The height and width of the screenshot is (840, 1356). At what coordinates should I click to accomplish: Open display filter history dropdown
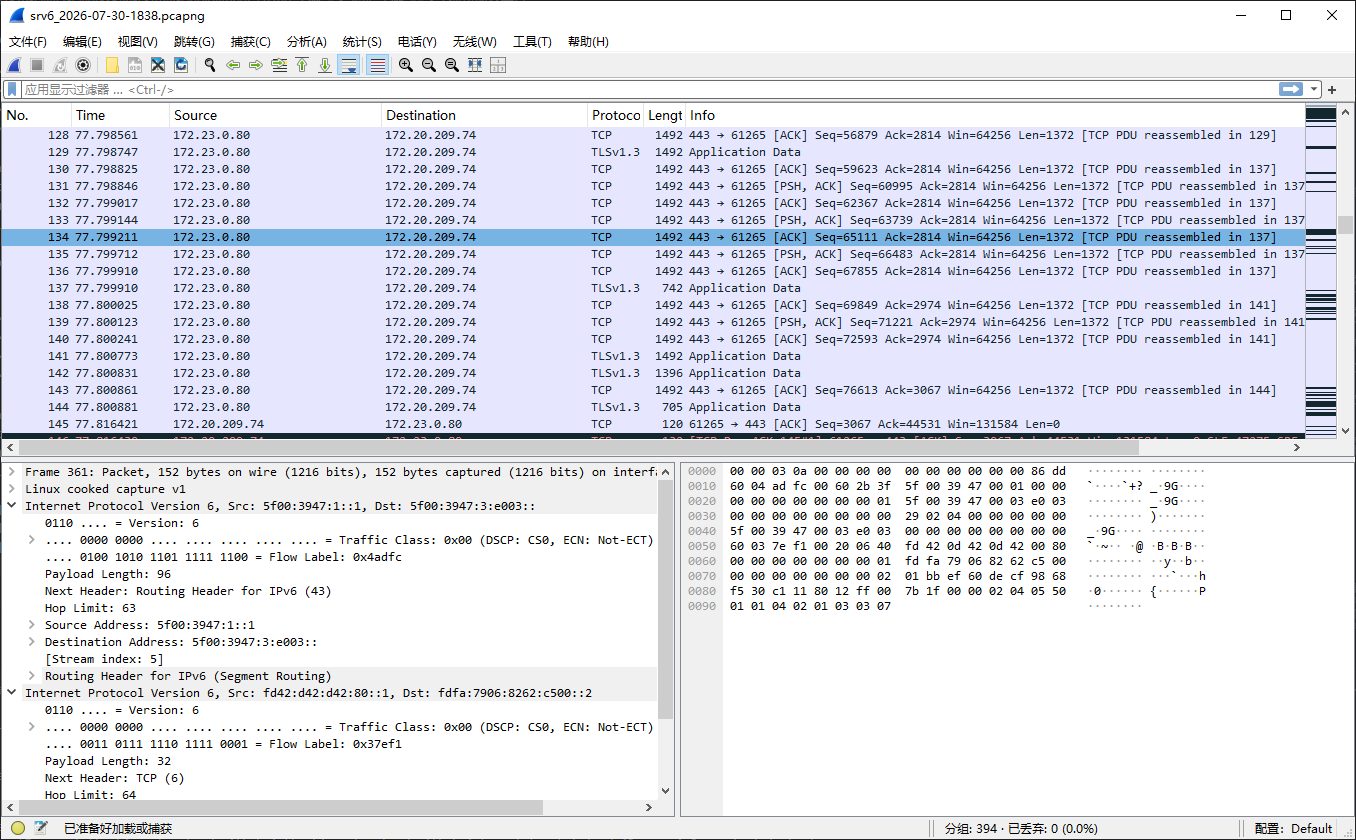(1314, 89)
